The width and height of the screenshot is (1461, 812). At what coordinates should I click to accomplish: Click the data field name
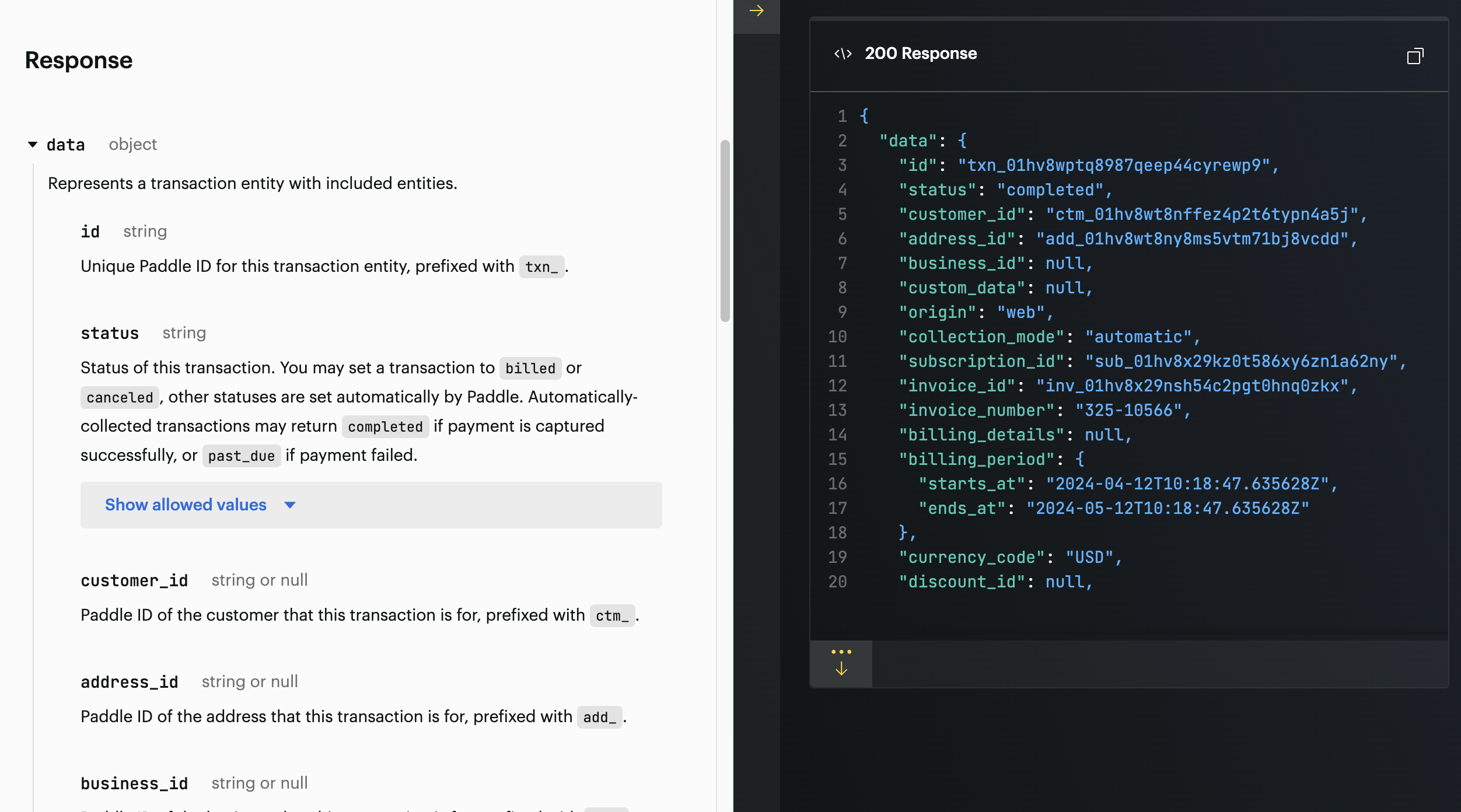pos(65,145)
